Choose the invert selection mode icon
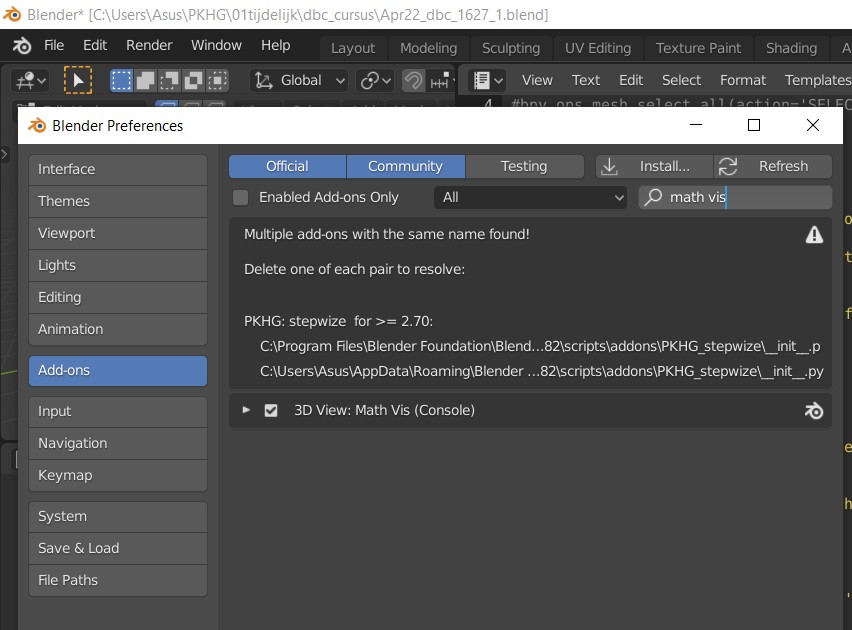 click(x=193, y=80)
